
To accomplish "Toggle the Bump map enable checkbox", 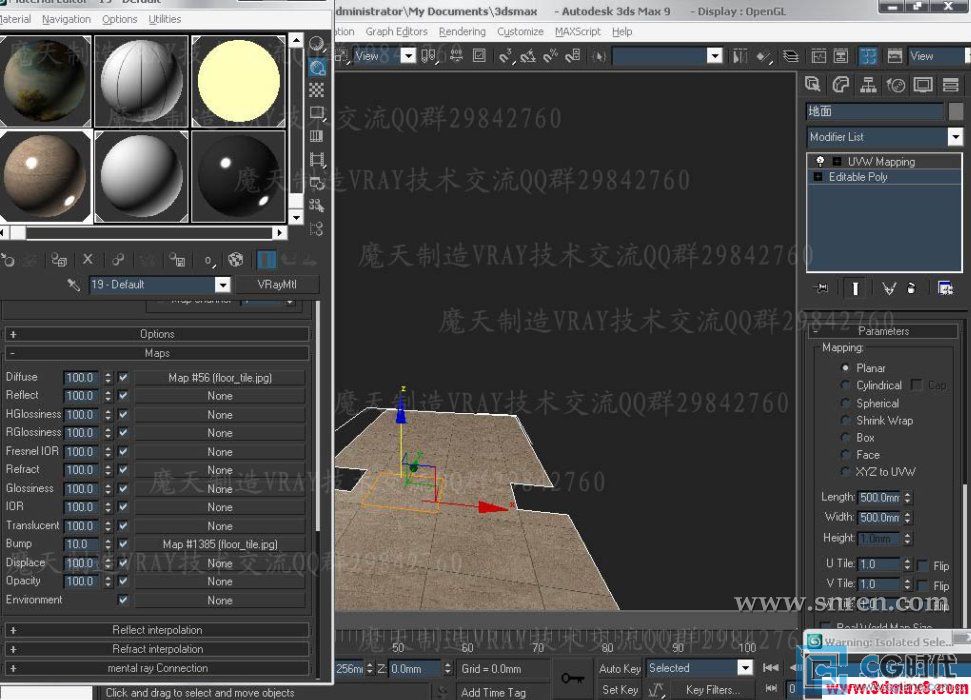I will pos(123,544).
